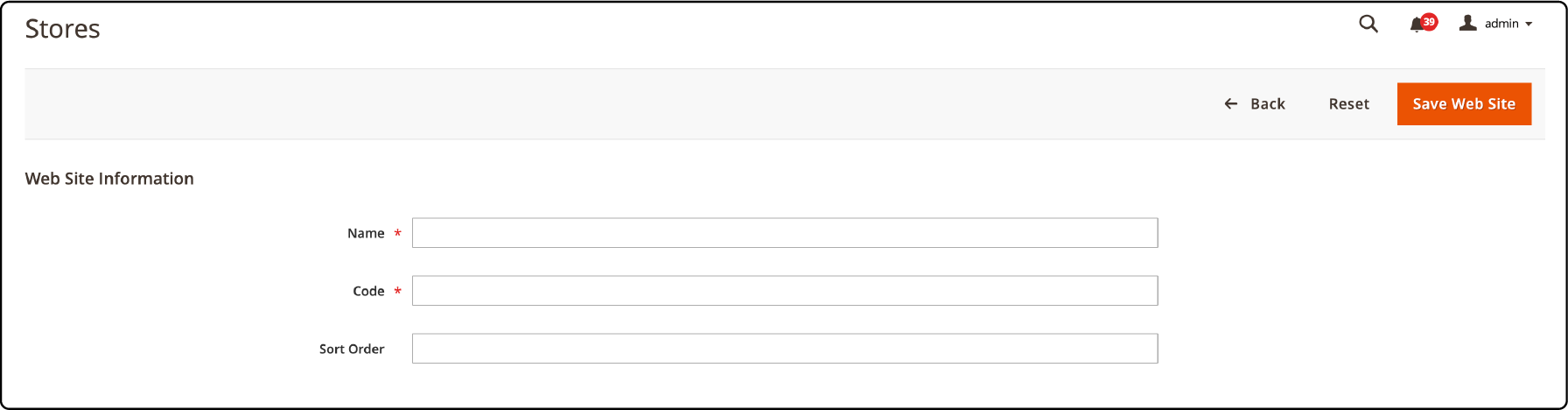Click the admin user avatar icon
Screen dimensions: 1568x410
(1468, 23)
